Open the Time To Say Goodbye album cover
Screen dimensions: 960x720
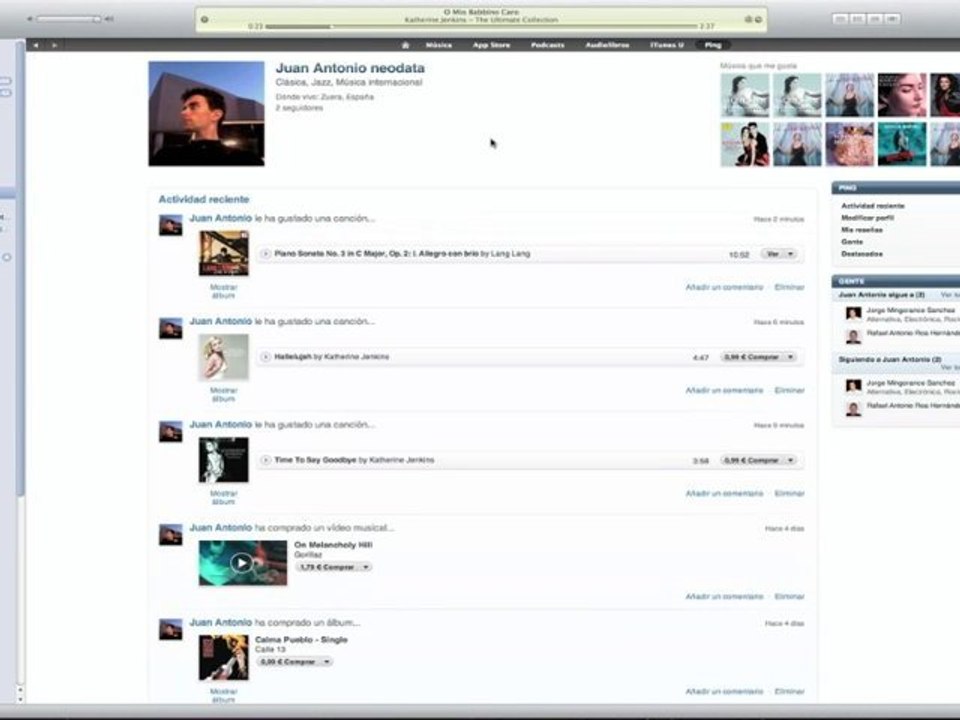(223, 460)
